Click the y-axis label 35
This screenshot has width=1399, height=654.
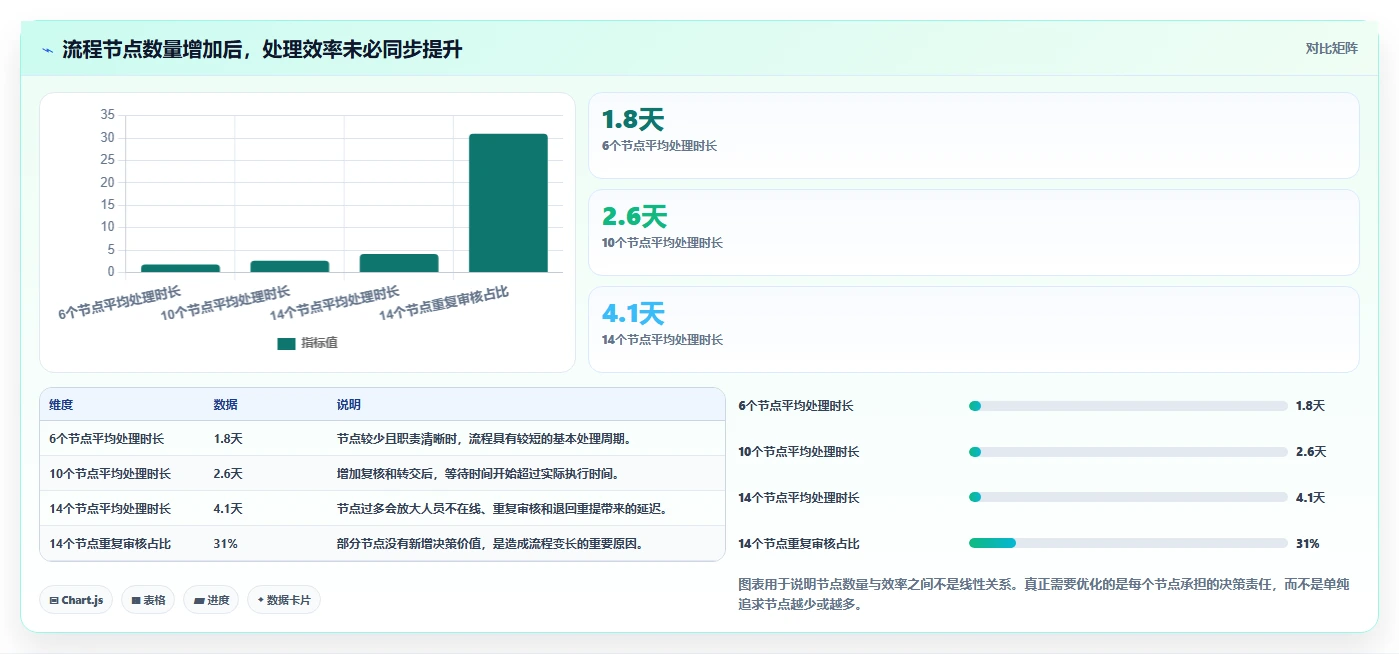(x=108, y=115)
